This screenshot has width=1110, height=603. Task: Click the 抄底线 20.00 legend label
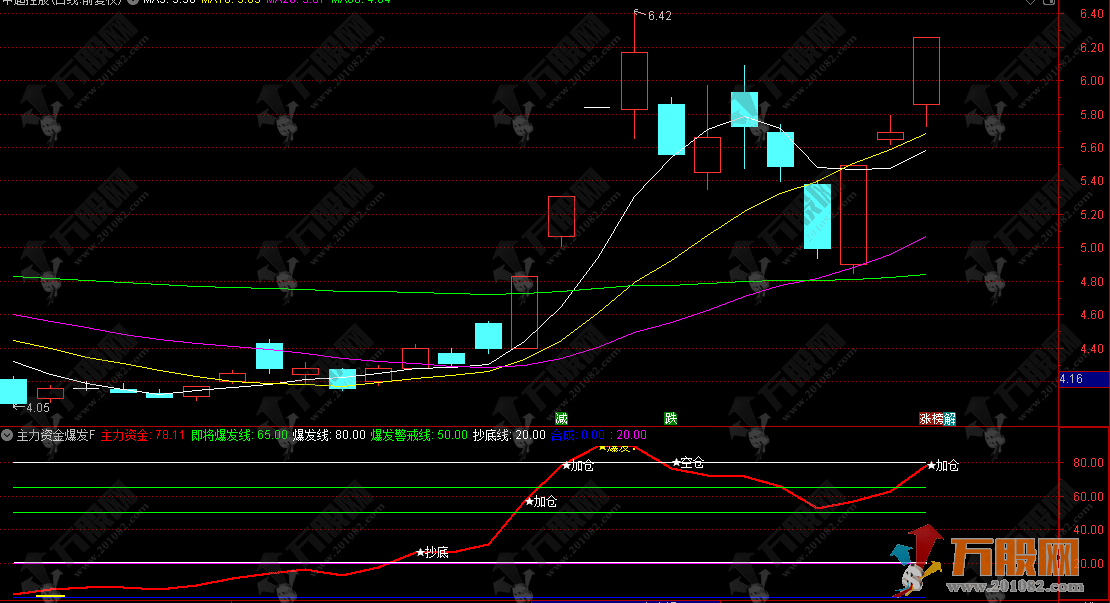509,435
